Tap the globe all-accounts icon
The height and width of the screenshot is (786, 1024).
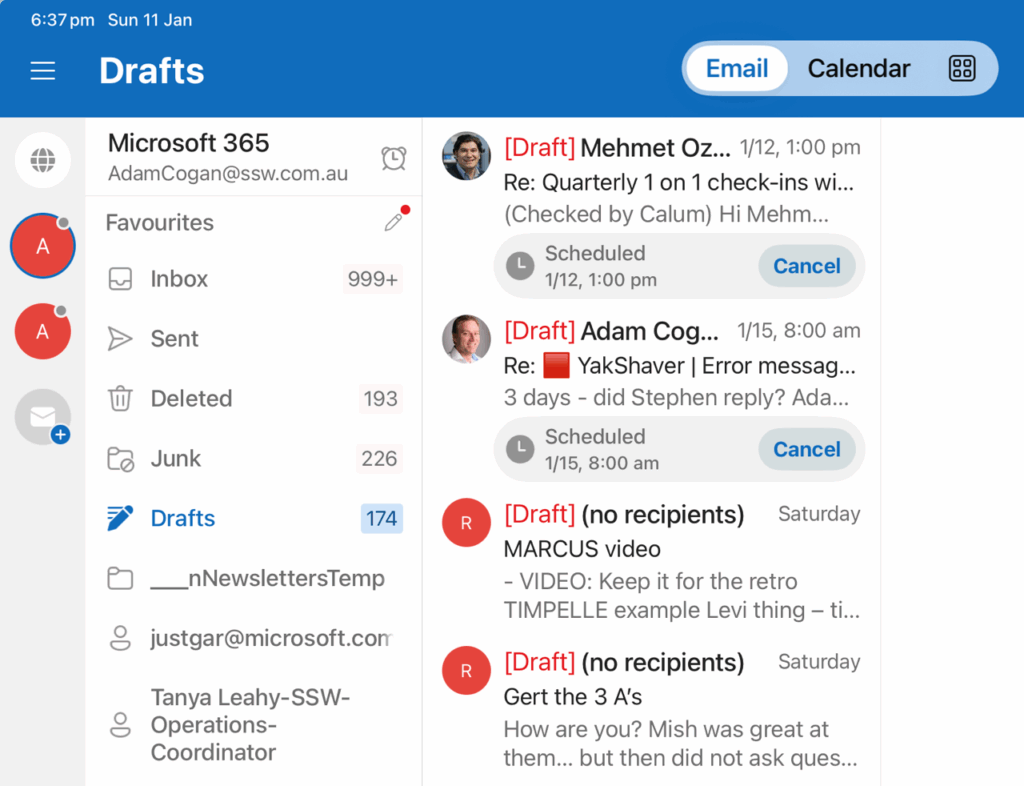43,160
